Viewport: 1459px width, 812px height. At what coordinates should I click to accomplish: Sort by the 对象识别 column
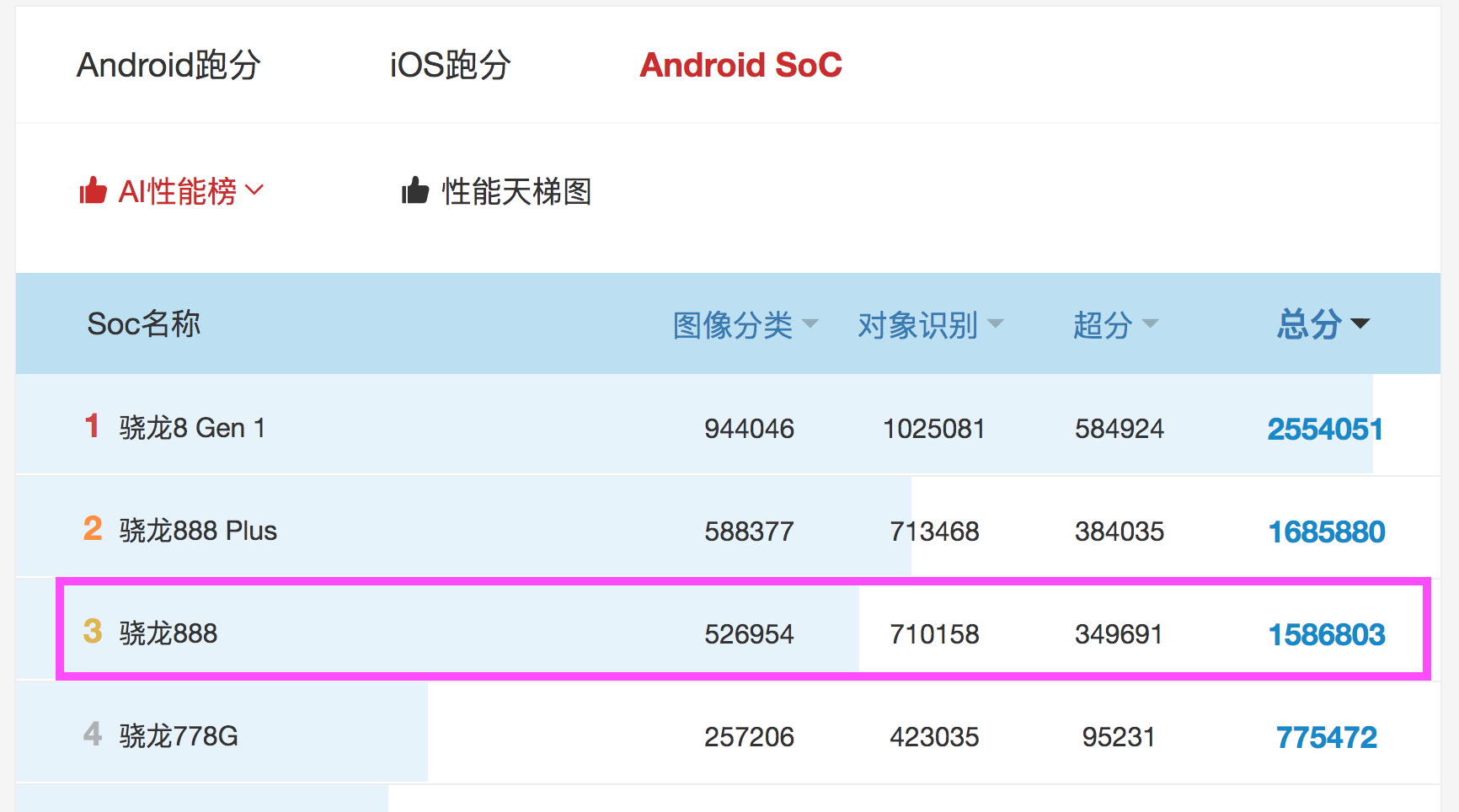coord(918,324)
